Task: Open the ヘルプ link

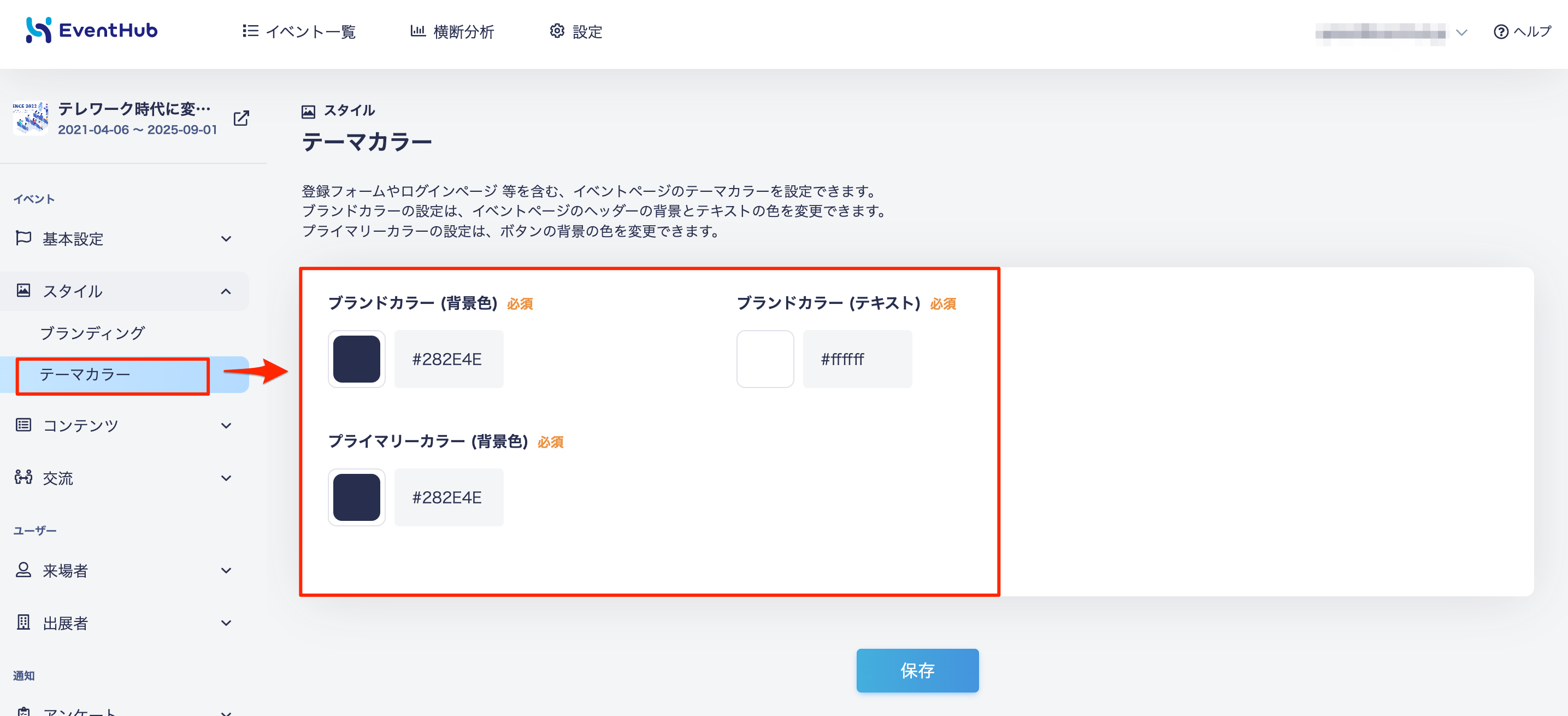Action: pos(1522,32)
